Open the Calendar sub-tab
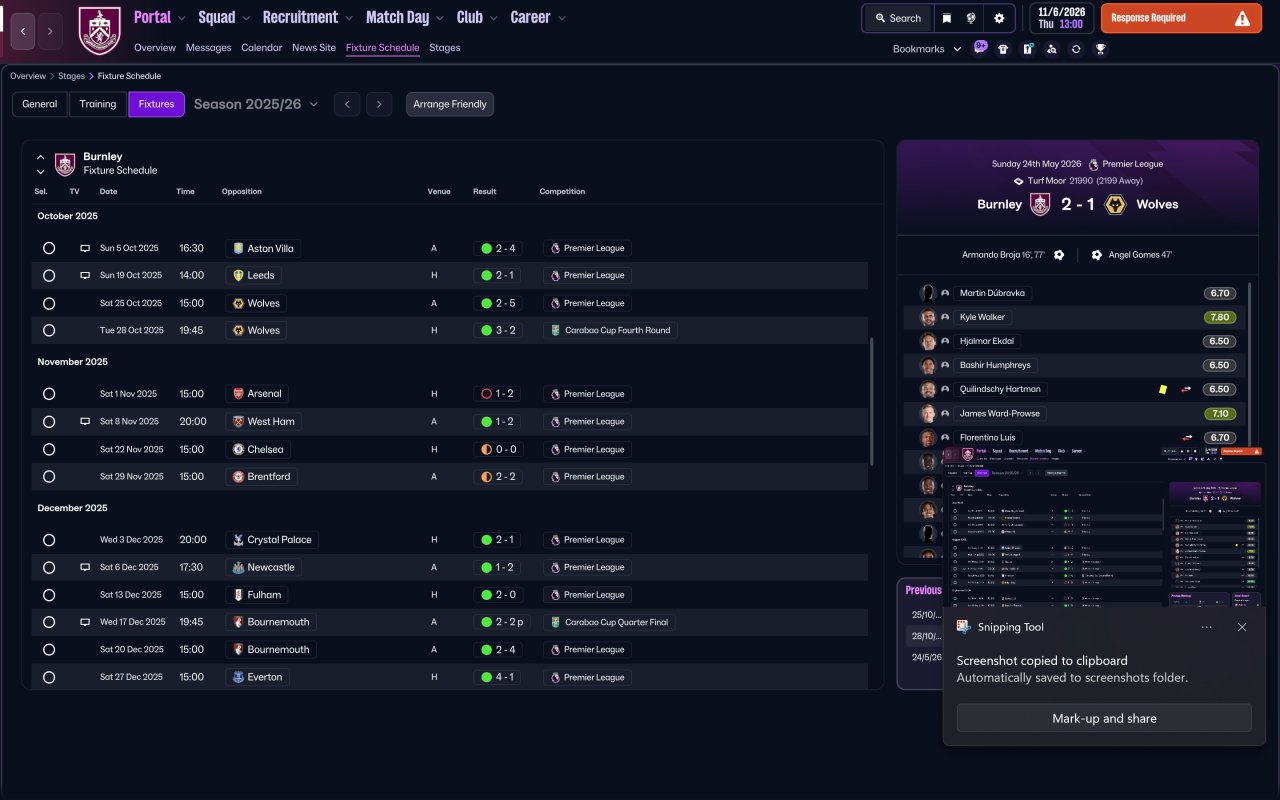Viewport: 1280px width, 800px height. click(x=262, y=48)
